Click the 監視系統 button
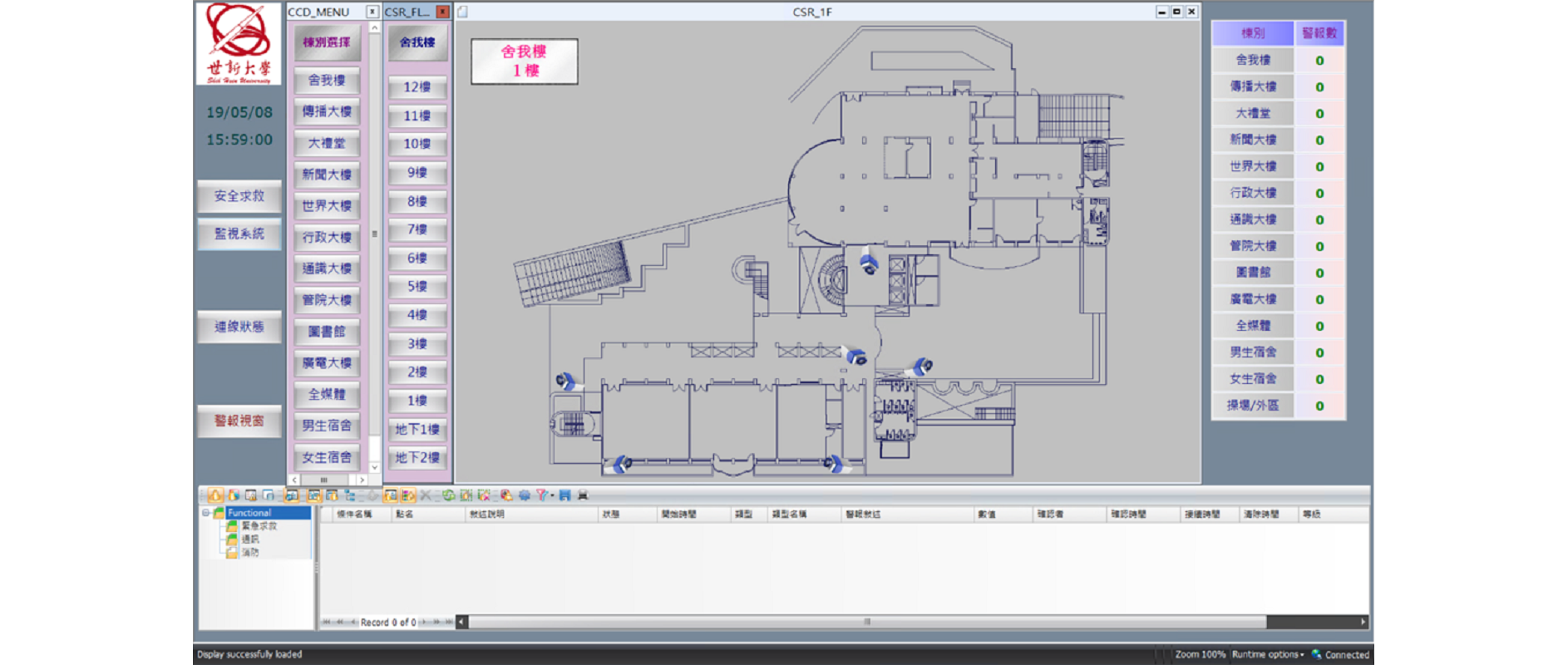This screenshot has width=1568, height=665. tap(239, 234)
